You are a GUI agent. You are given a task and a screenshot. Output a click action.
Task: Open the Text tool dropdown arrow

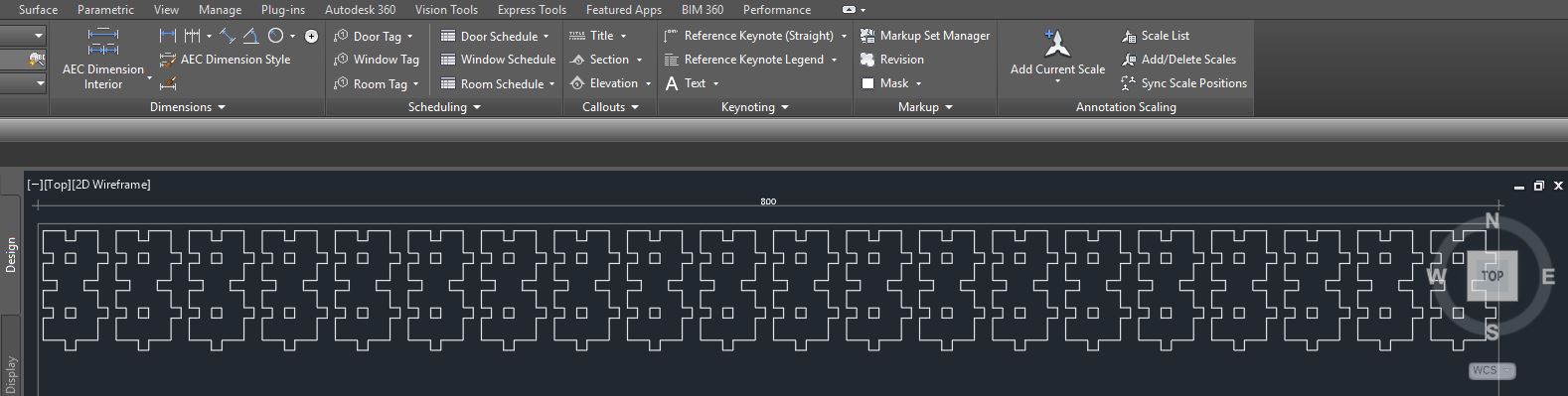click(x=715, y=84)
